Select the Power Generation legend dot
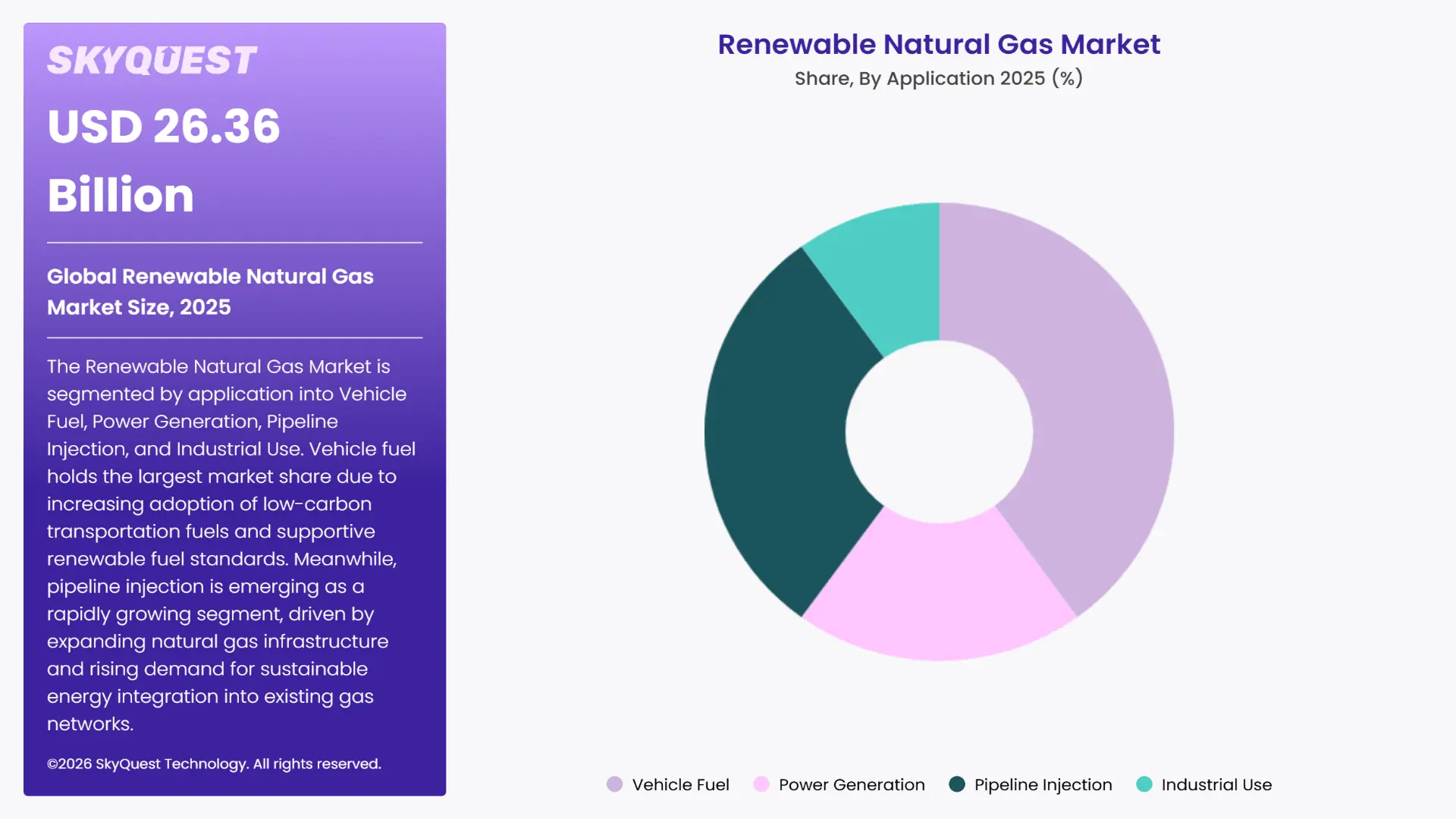 coord(761,784)
